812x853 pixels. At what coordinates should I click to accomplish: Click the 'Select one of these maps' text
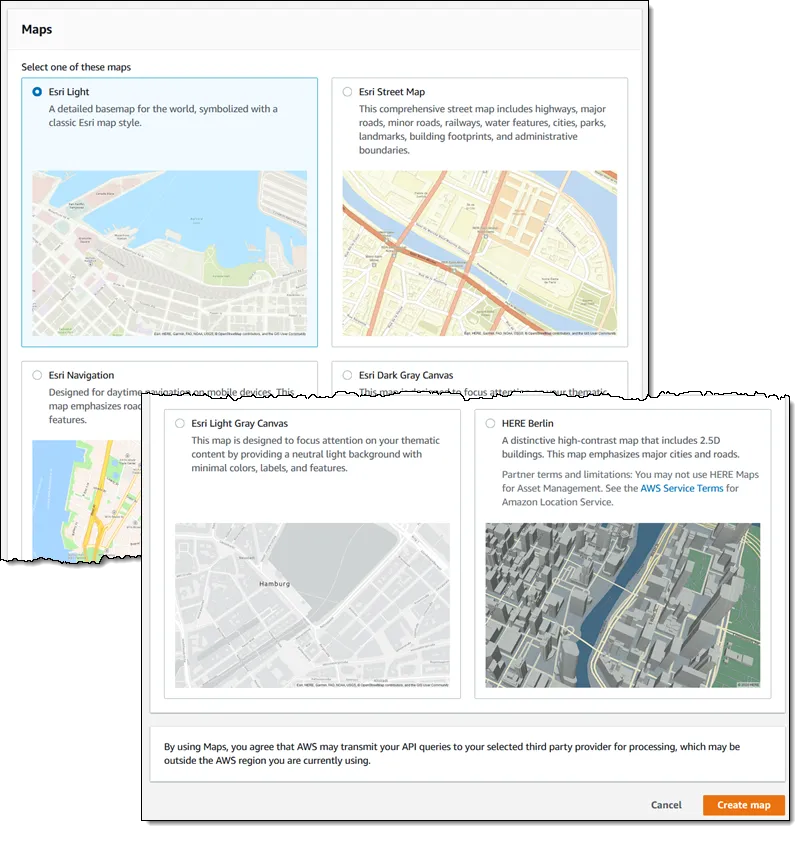(x=76, y=67)
